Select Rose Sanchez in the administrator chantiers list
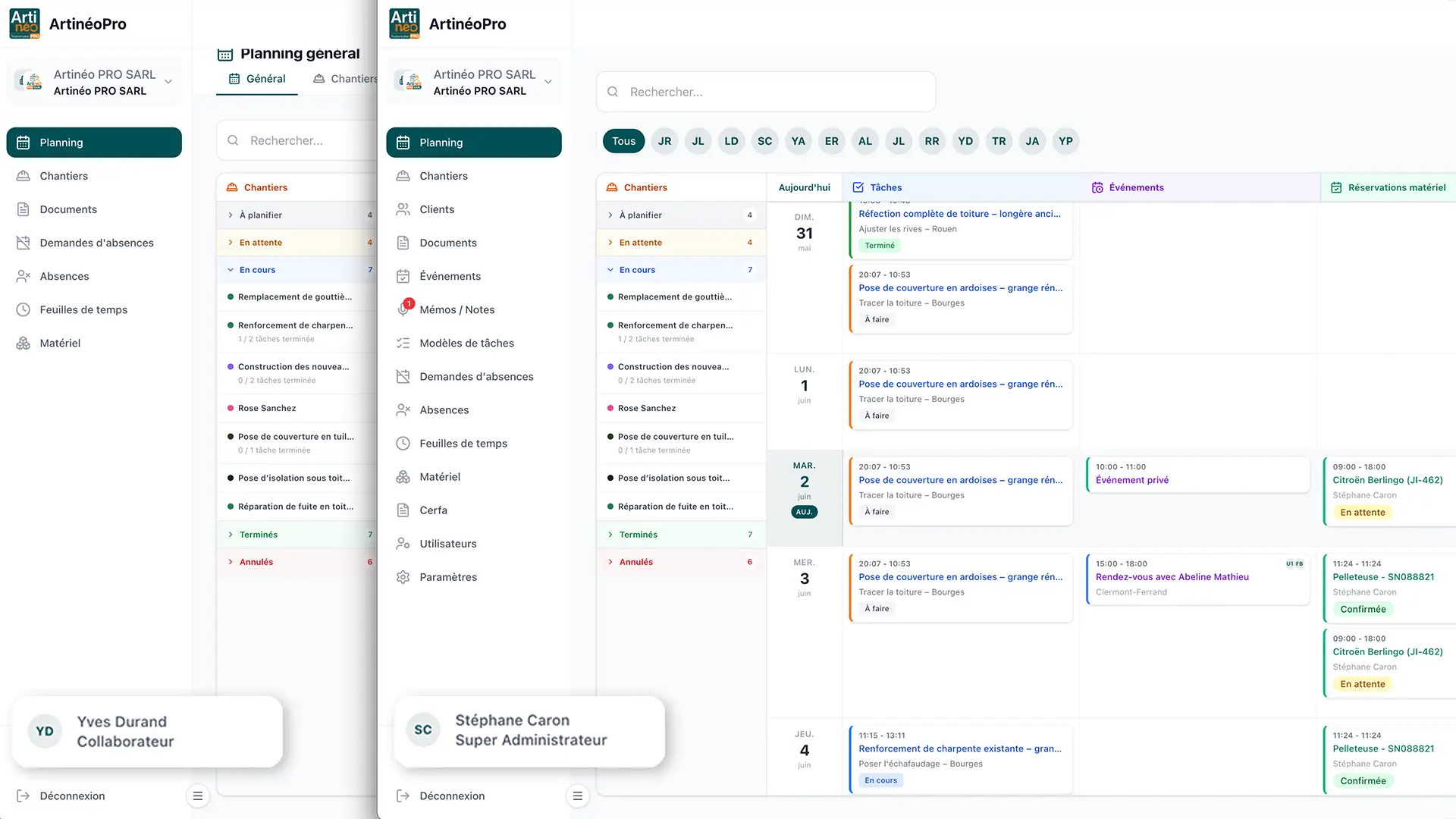The width and height of the screenshot is (1456, 819). tap(681, 408)
